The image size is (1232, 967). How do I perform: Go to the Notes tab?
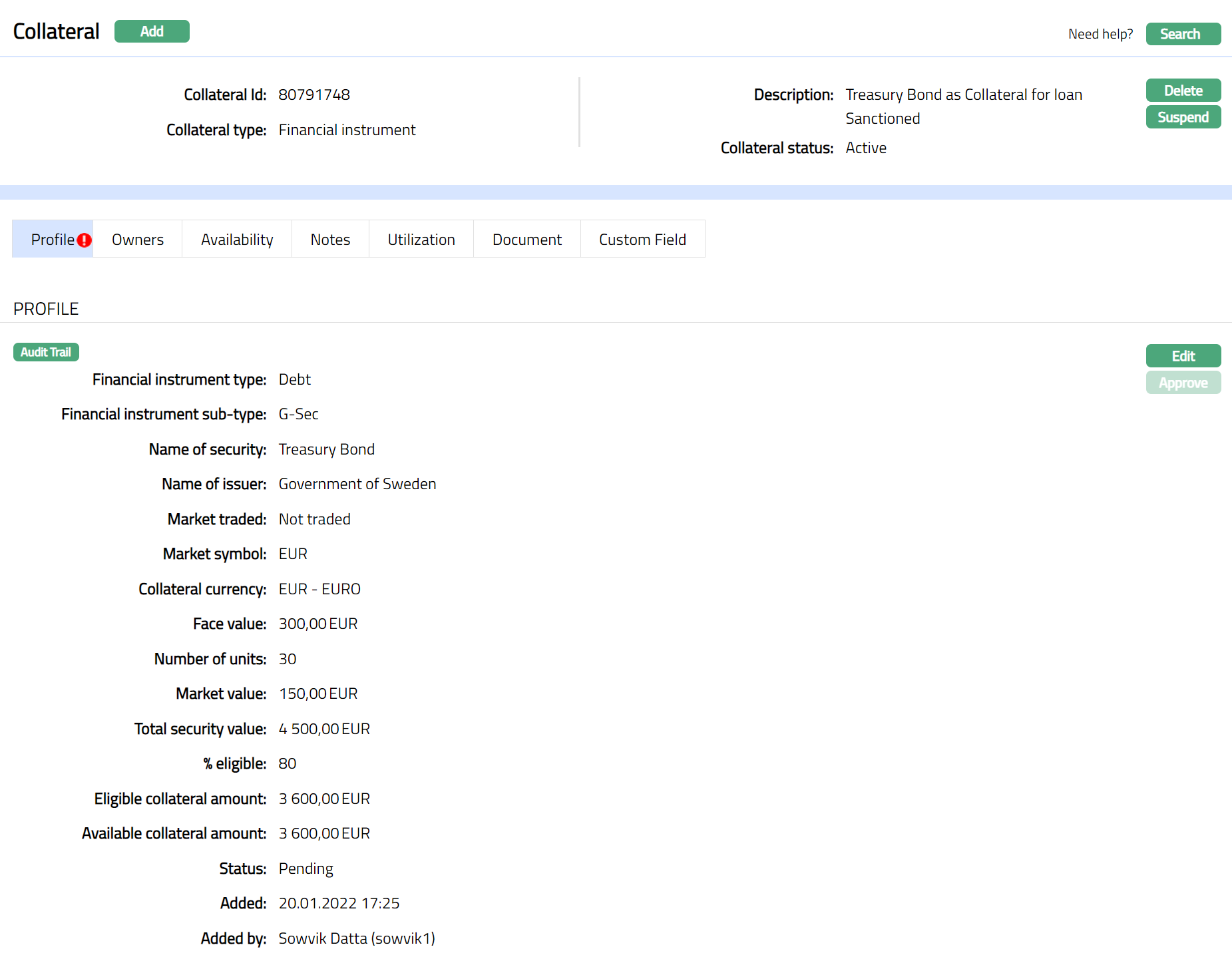click(330, 240)
